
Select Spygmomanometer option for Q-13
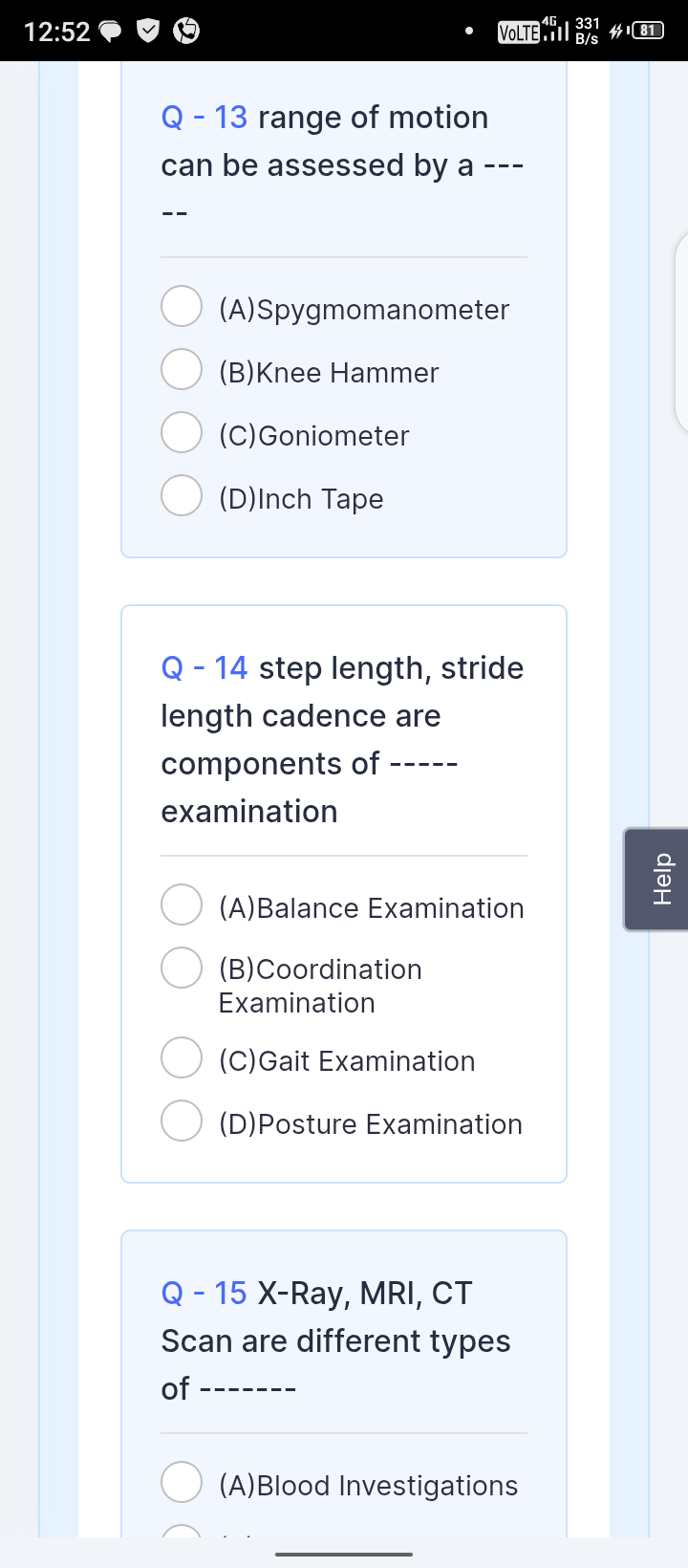pos(182,306)
